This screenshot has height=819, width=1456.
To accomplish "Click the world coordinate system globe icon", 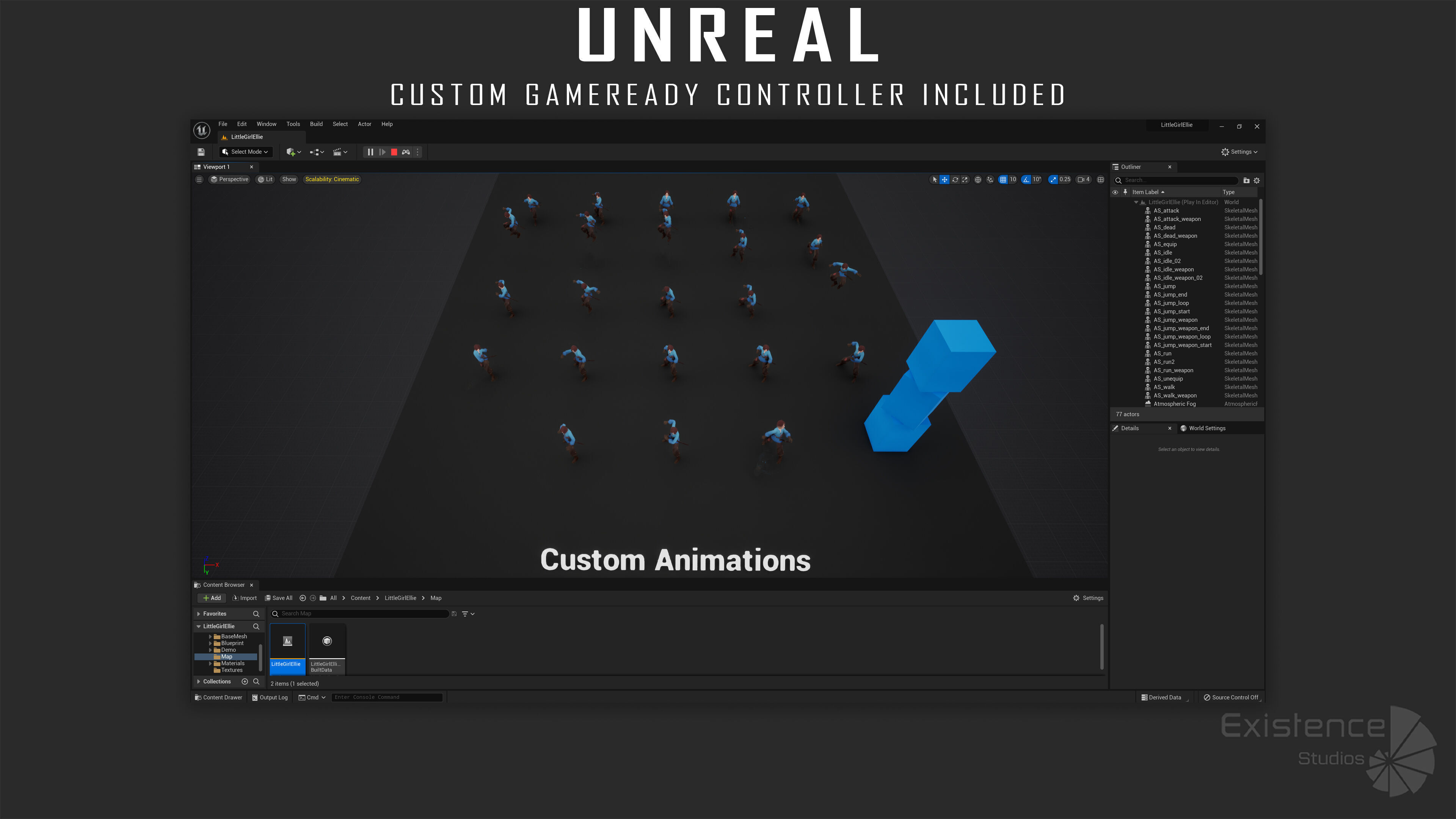I will pyautogui.click(x=978, y=180).
